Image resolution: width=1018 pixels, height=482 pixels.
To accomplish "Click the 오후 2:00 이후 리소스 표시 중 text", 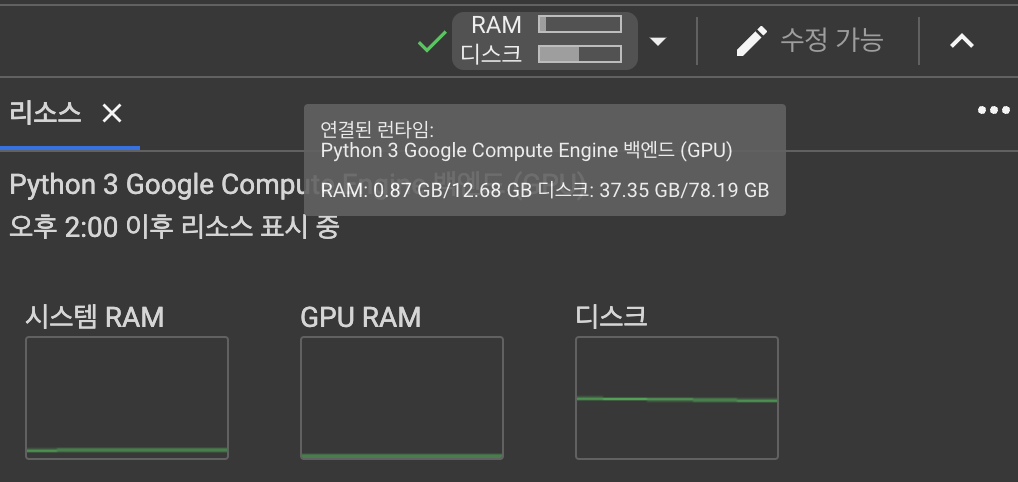I will point(174,227).
